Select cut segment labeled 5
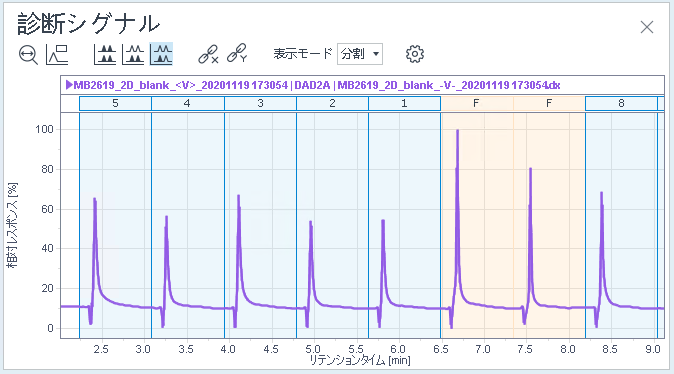The height and width of the screenshot is (374, 674). point(115,103)
